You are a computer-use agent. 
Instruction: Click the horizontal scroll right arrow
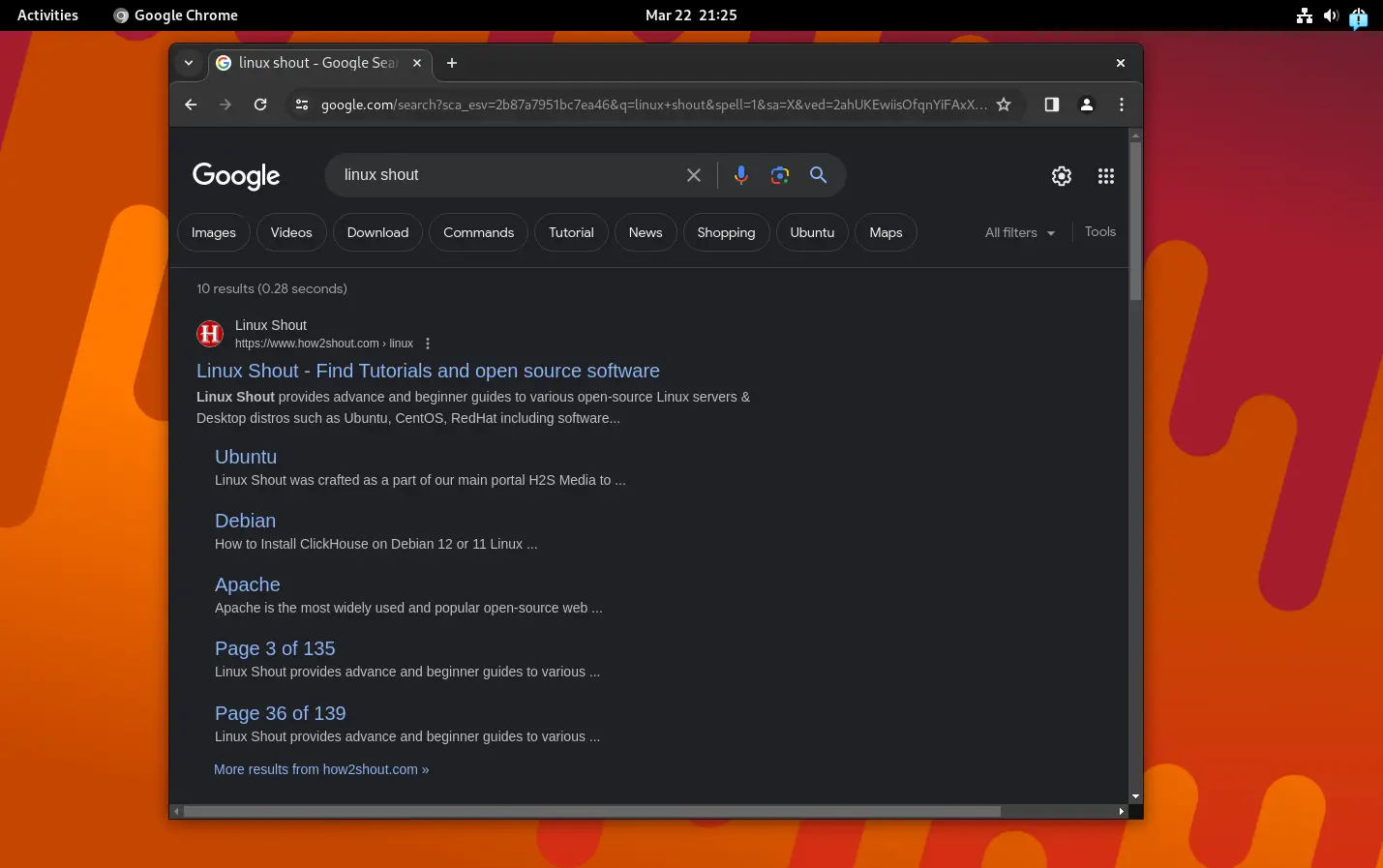tap(1122, 811)
